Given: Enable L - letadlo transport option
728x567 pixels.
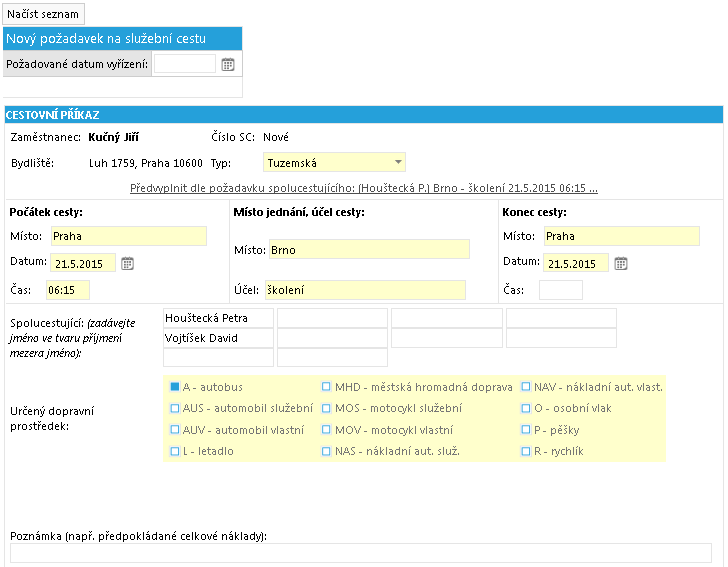Looking at the screenshot, I should [x=175, y=451].
